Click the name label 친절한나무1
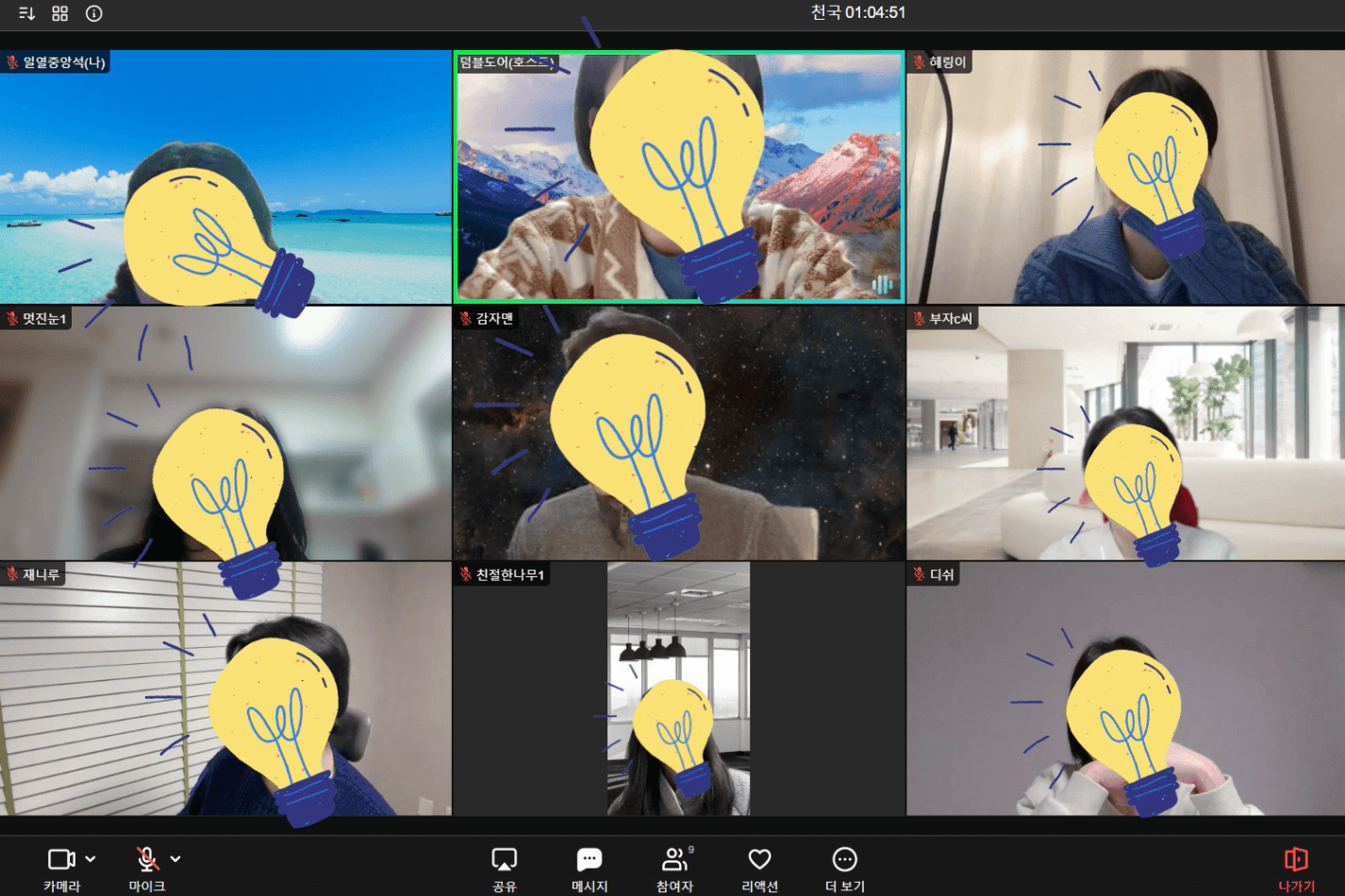The height and width of the screenshot is (896, 1345). pos(510,574)
